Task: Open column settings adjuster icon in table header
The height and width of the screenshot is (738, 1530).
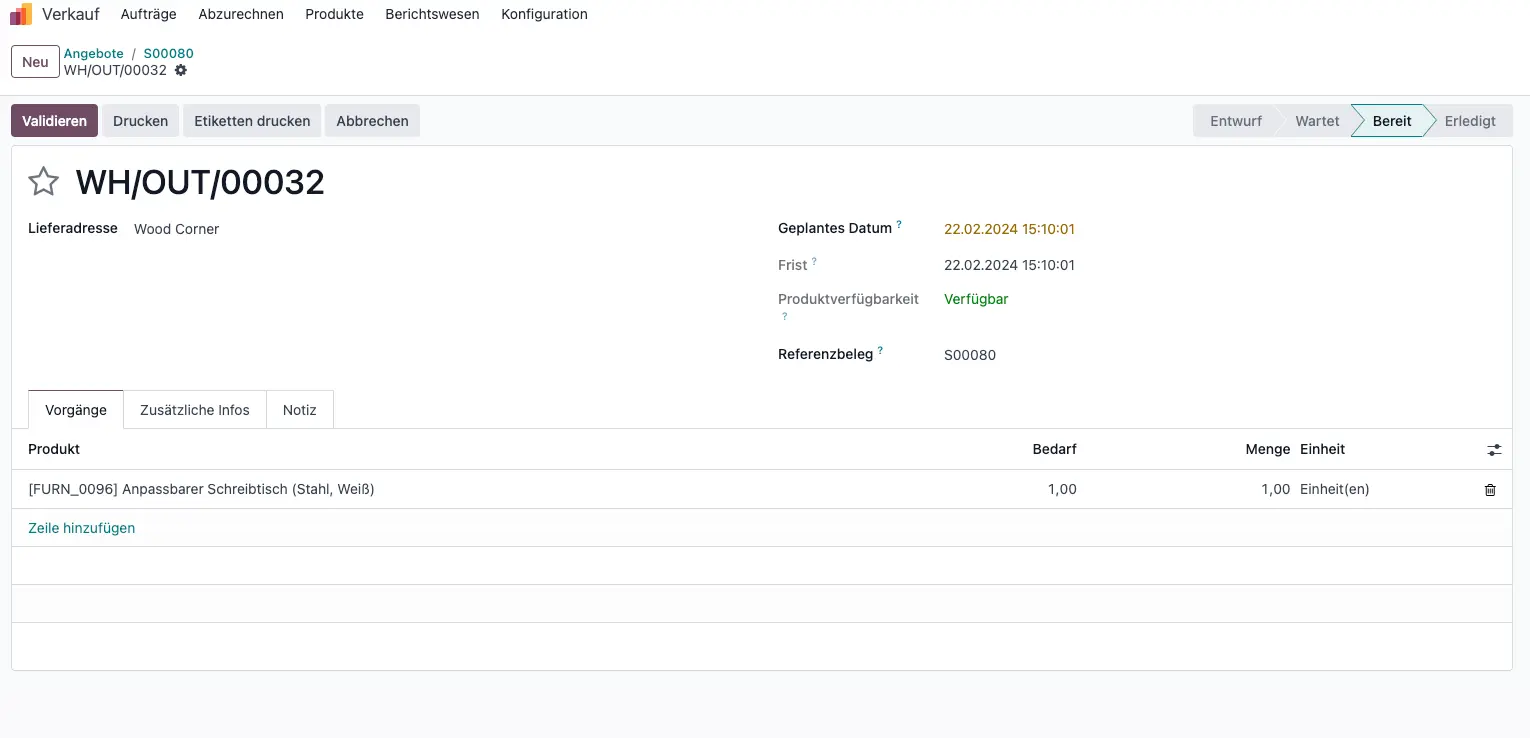Action: (1494, 450)
